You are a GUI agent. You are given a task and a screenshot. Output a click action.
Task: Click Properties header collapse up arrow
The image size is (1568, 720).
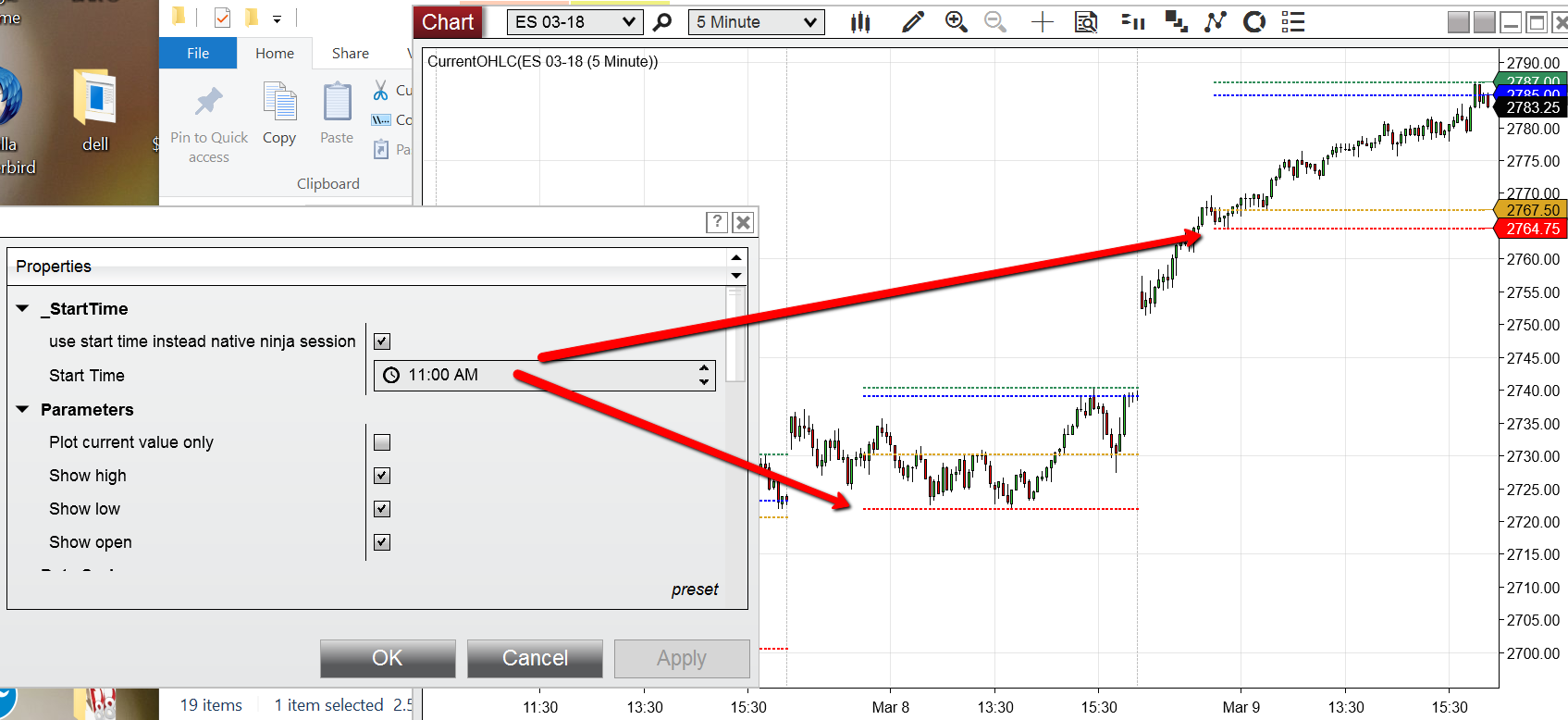point(736,258)
